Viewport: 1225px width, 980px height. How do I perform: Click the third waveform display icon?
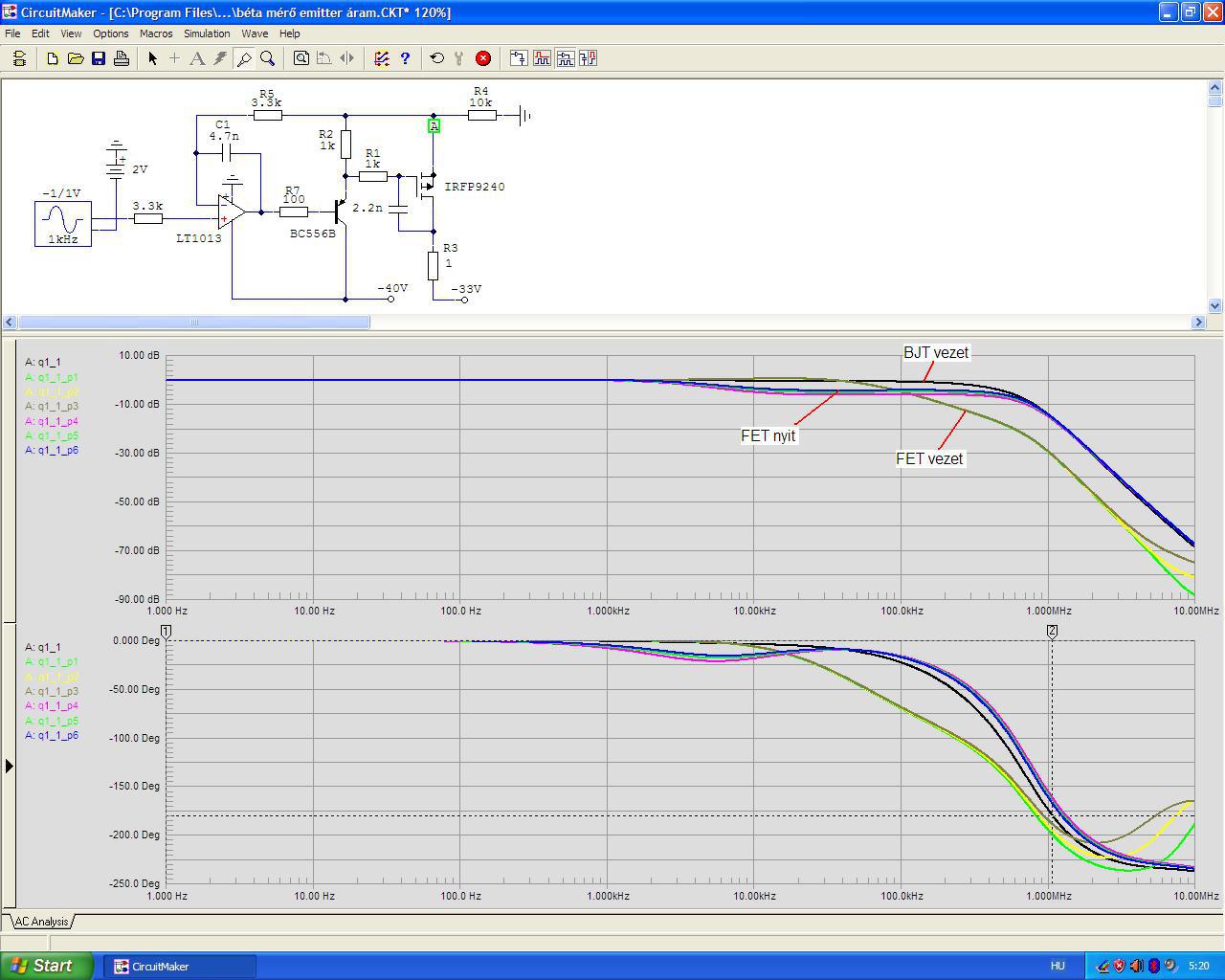tap(565, 58)
